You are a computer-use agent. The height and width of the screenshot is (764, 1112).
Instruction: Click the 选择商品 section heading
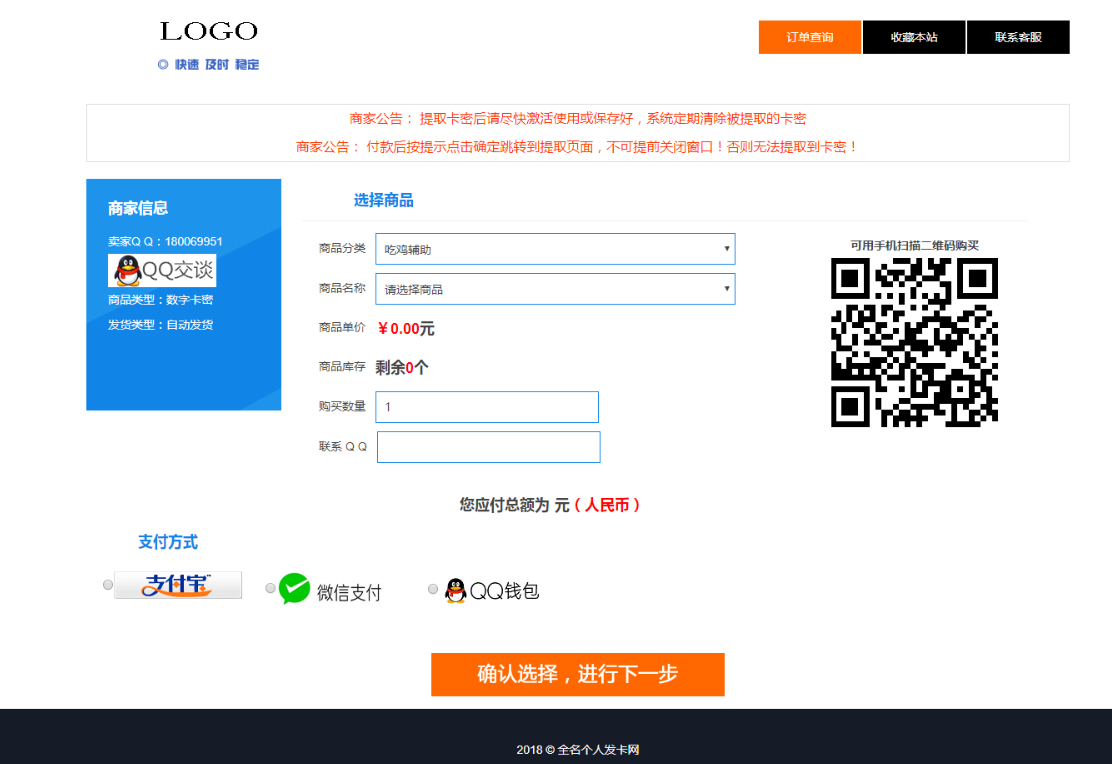point(384,201)
